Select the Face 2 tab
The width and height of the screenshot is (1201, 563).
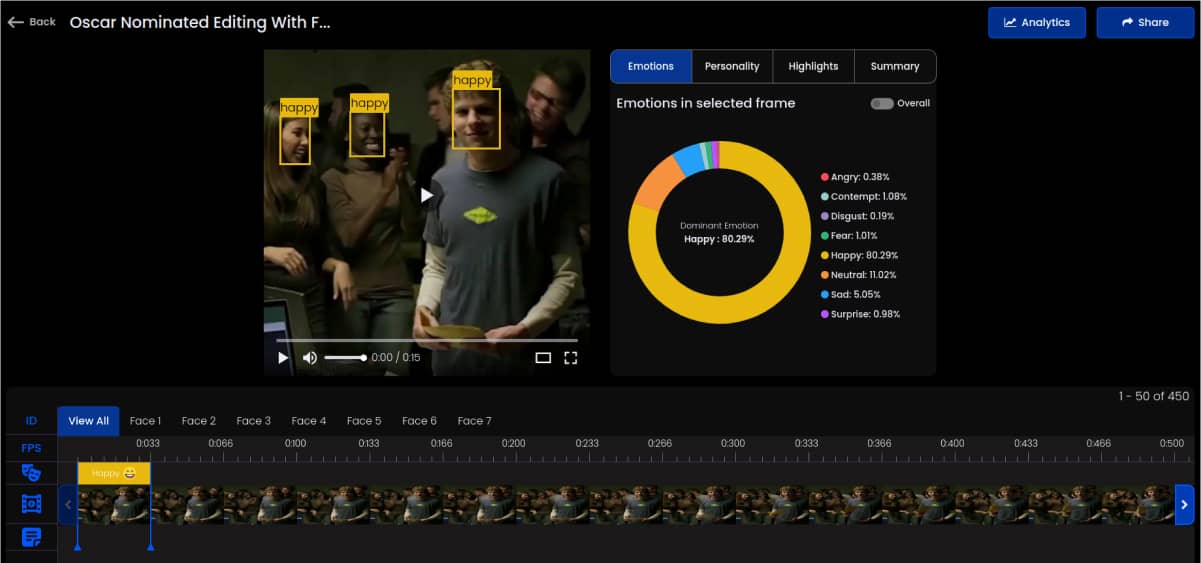tap(199, 421)
